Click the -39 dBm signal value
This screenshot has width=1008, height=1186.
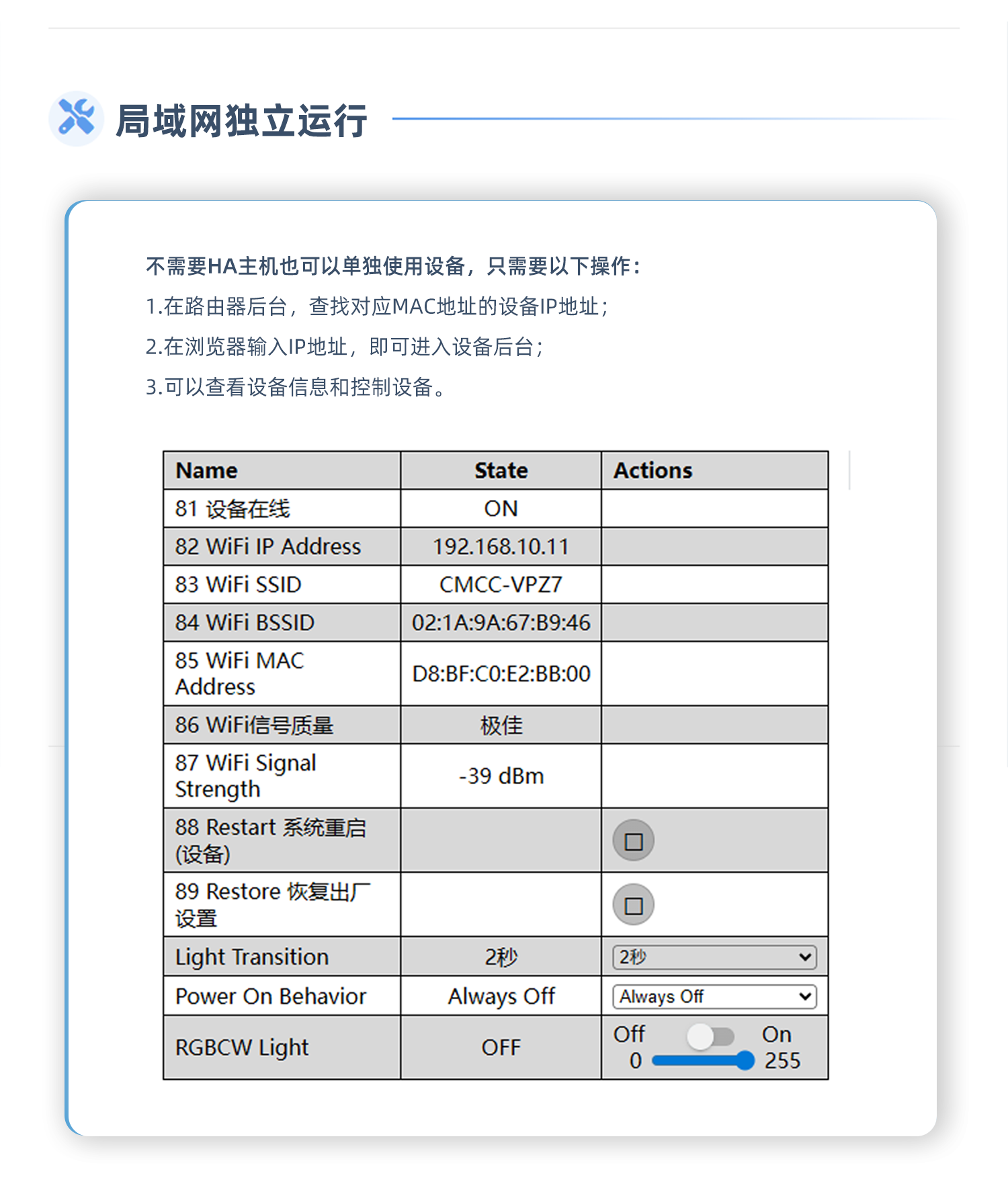click(501, 775)
